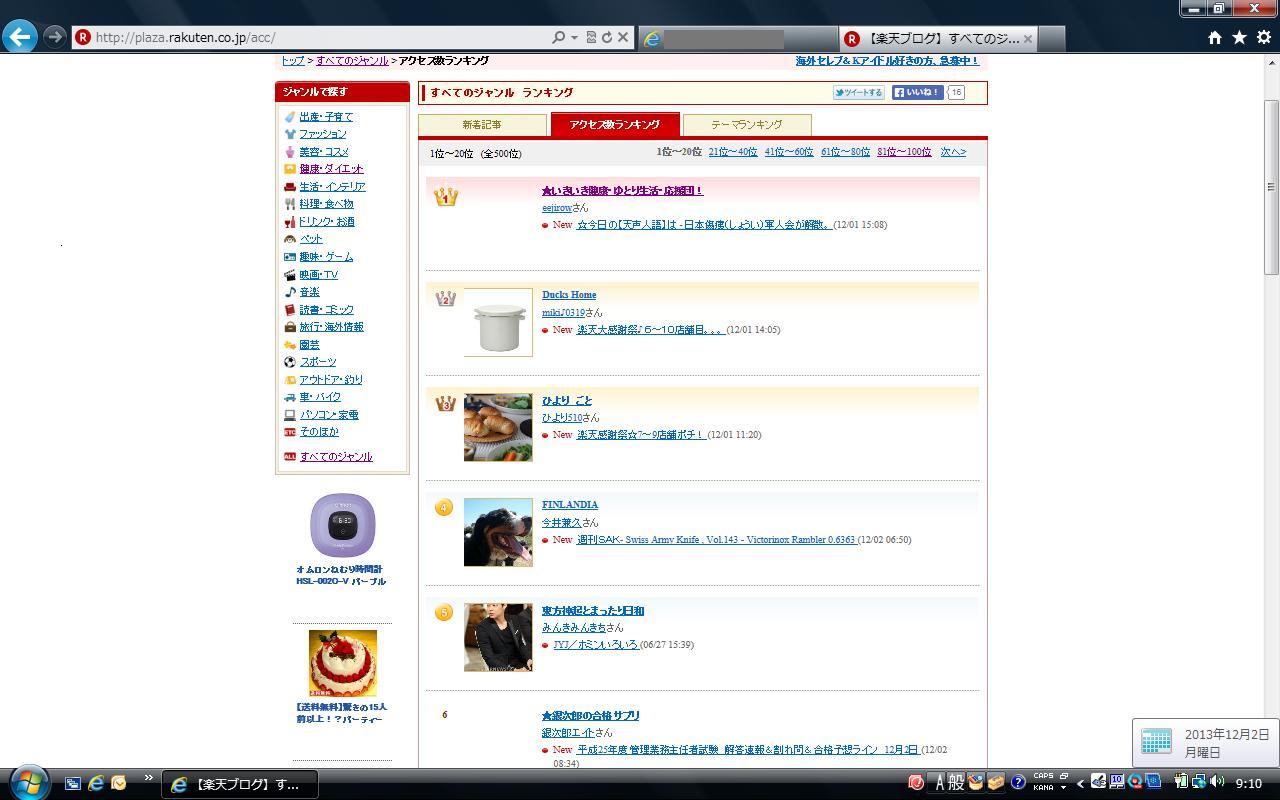
Task: Show hidden quick launch items chevron
Action: click(148, 778)
